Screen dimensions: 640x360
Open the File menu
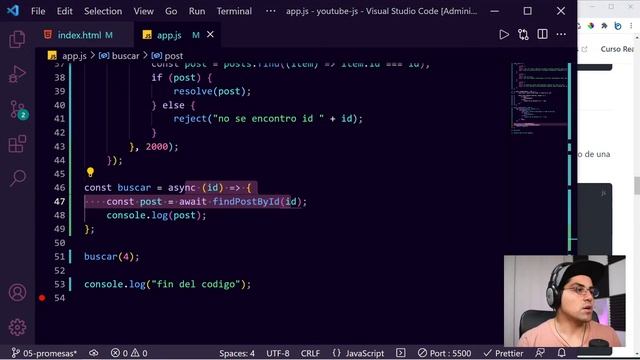point(38,11)
